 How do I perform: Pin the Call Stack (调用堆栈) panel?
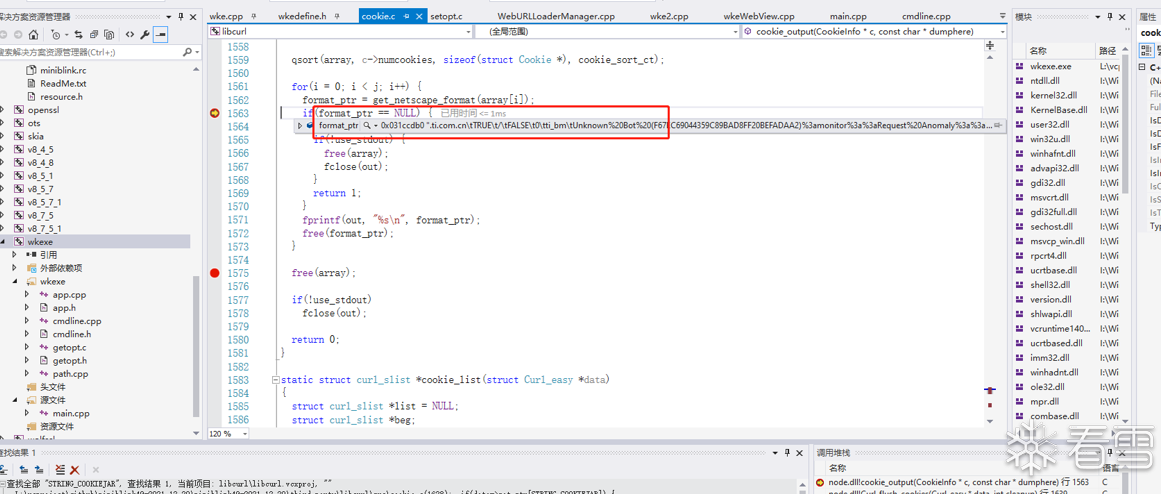coord(1110,453)
